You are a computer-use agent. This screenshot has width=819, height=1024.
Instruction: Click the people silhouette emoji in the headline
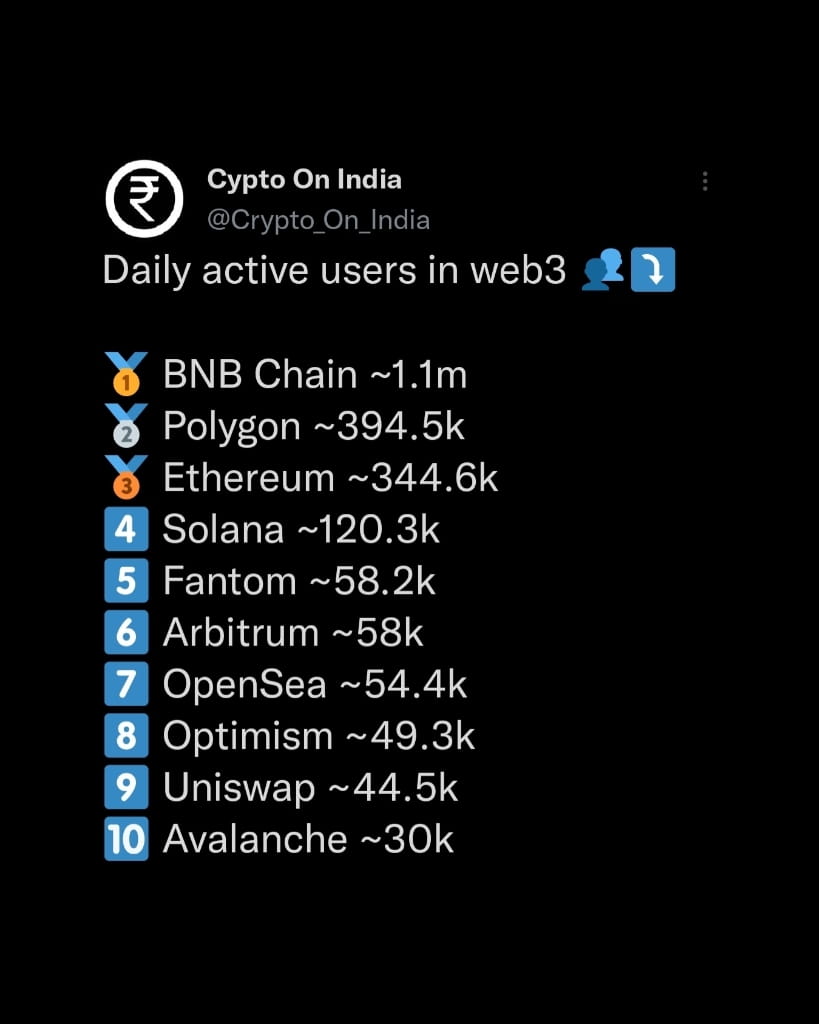coord(604,269)
